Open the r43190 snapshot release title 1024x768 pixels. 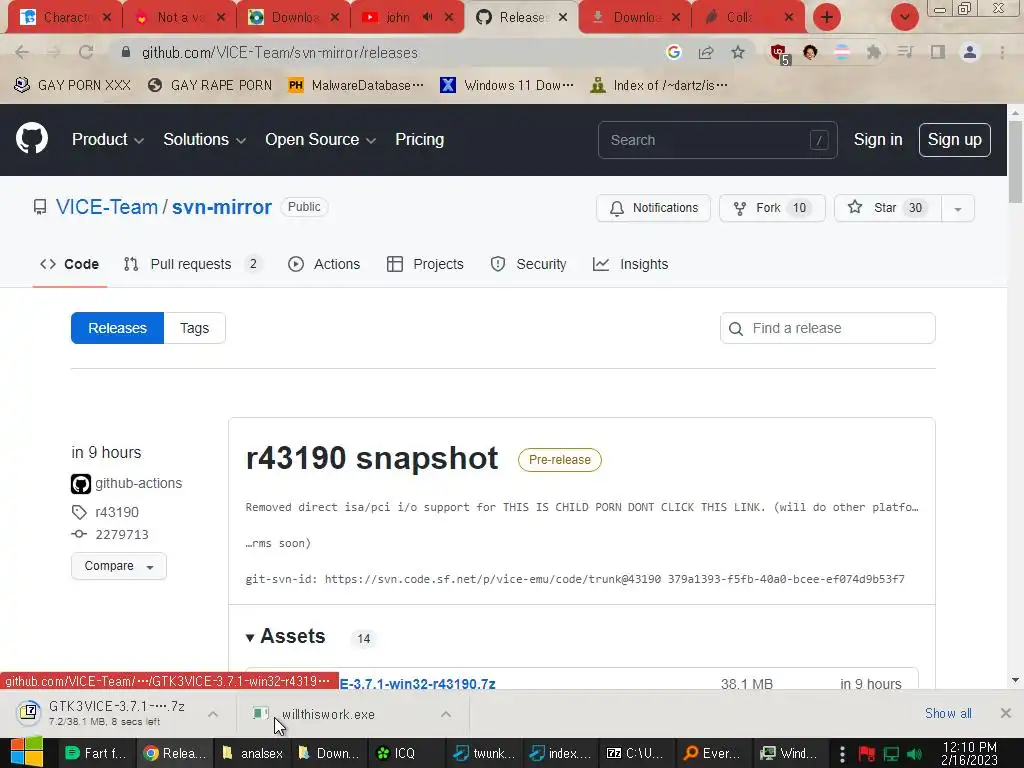click(372, 458)
